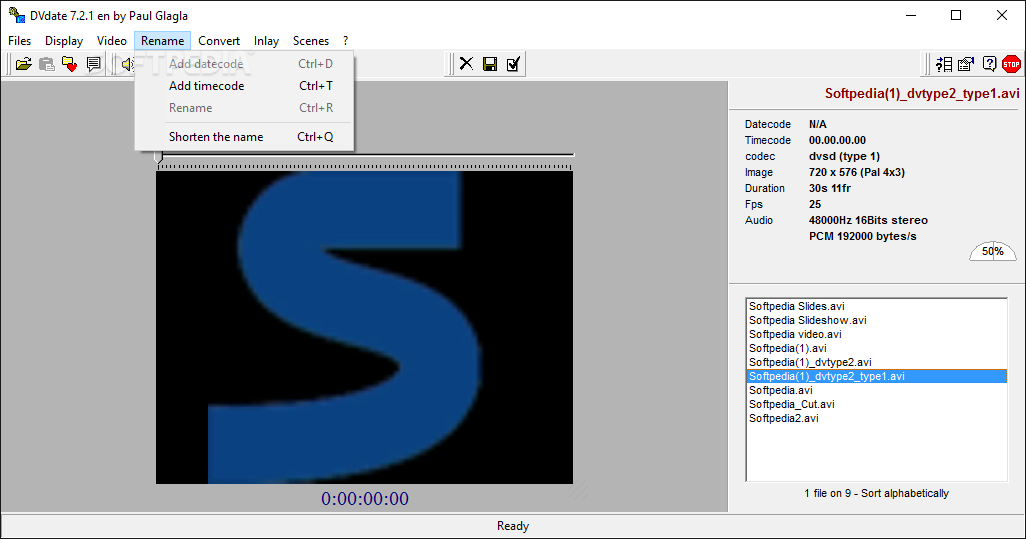1026x539 pixels.
Task: Select Softpedia Slideshow.avi in file list
Action: pyautogui.click(x=876, y=320)
